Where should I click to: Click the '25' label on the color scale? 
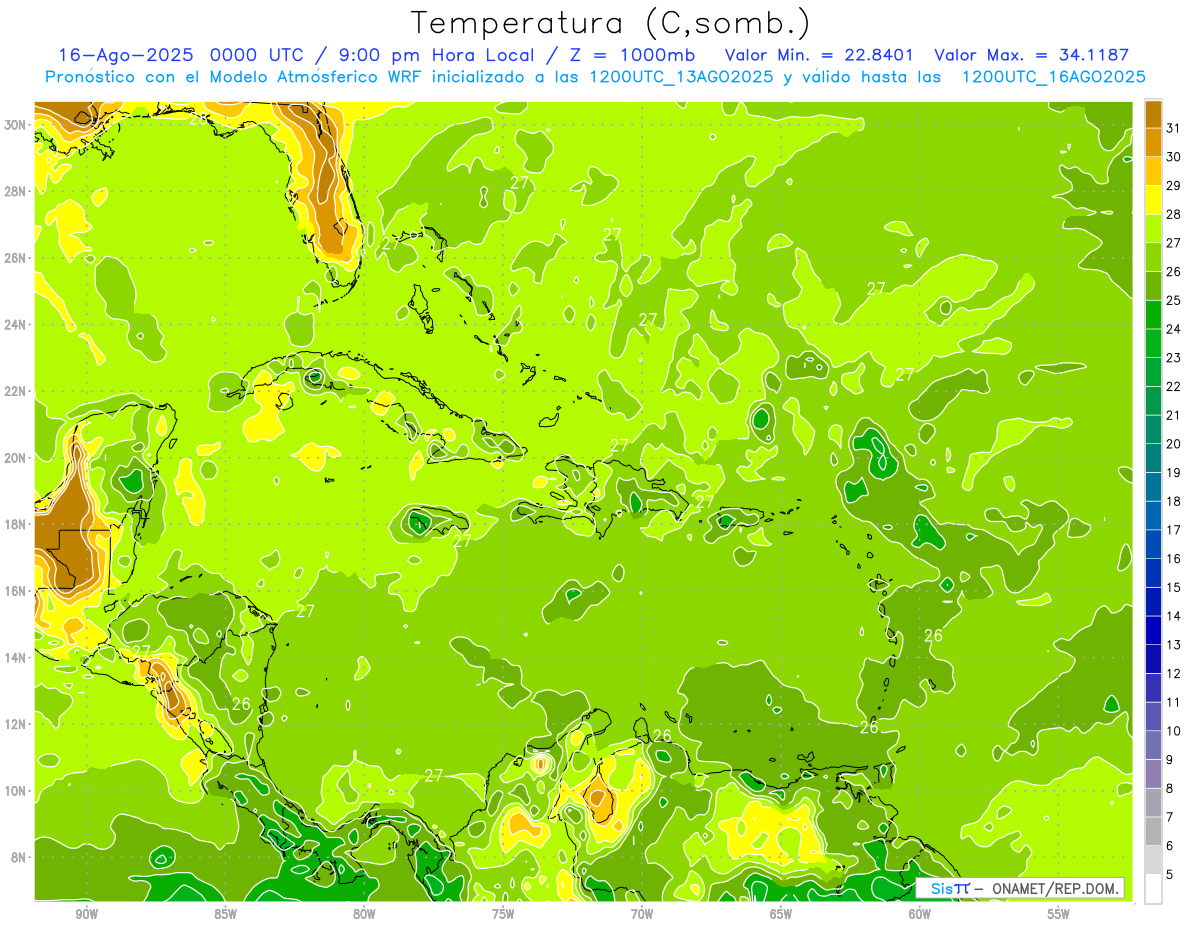[x=1174, y=300]
